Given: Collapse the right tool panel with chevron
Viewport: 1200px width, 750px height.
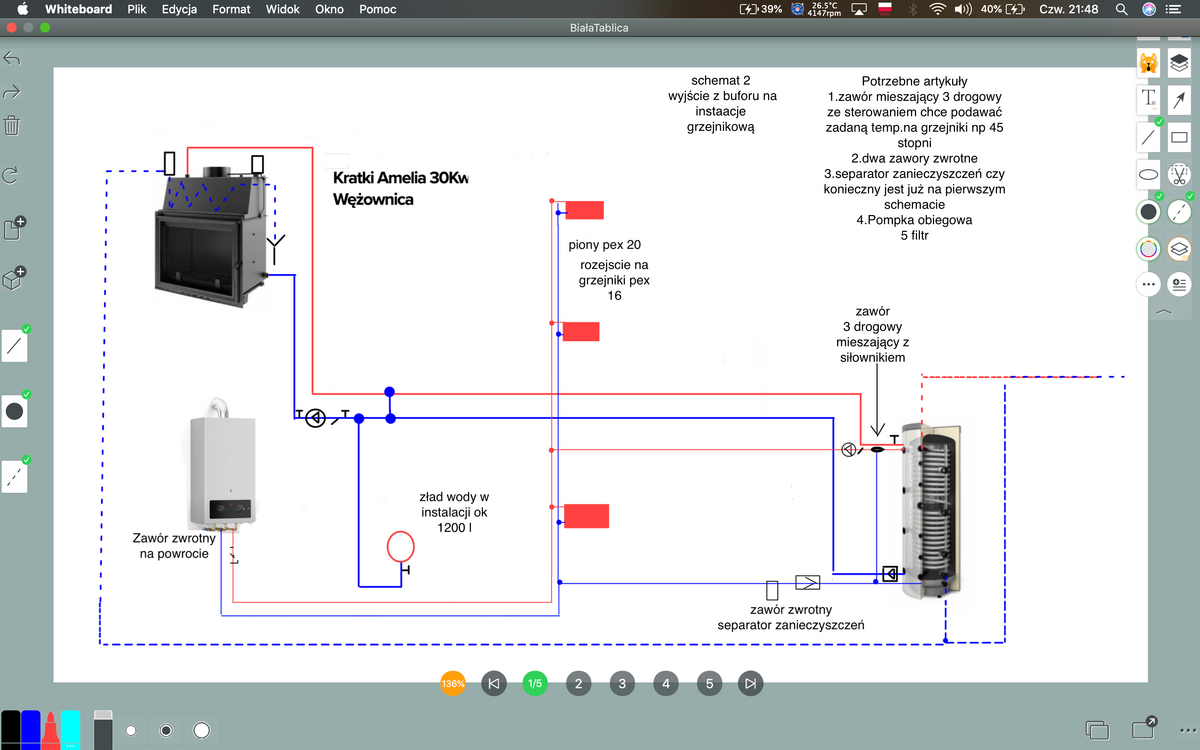Looking at the screenshot, I should point(1164,312).
